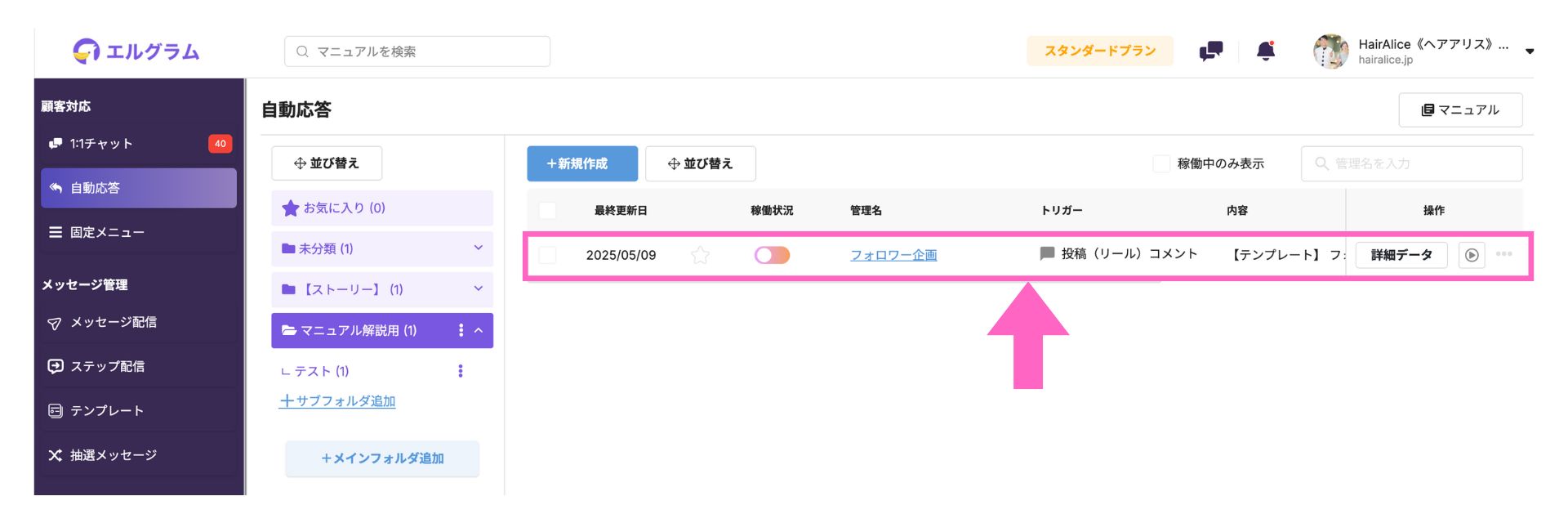Open options dots for テスト subfolder
Screen dimensions: 1568x523
pyautogui.click(x=461, y=371)
